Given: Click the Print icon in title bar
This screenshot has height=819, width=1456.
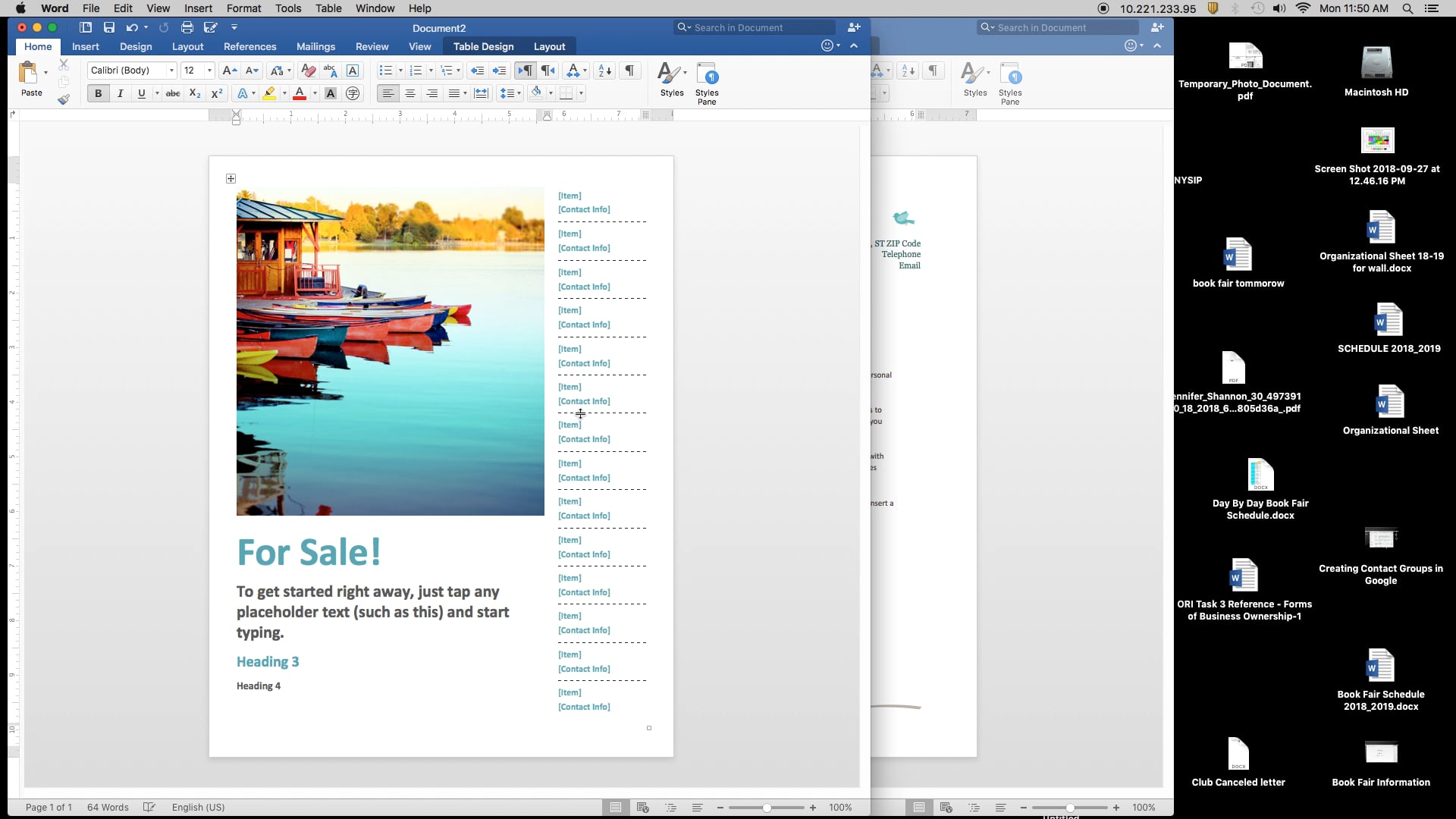Looking at the screenshot, I should [187, 27].
